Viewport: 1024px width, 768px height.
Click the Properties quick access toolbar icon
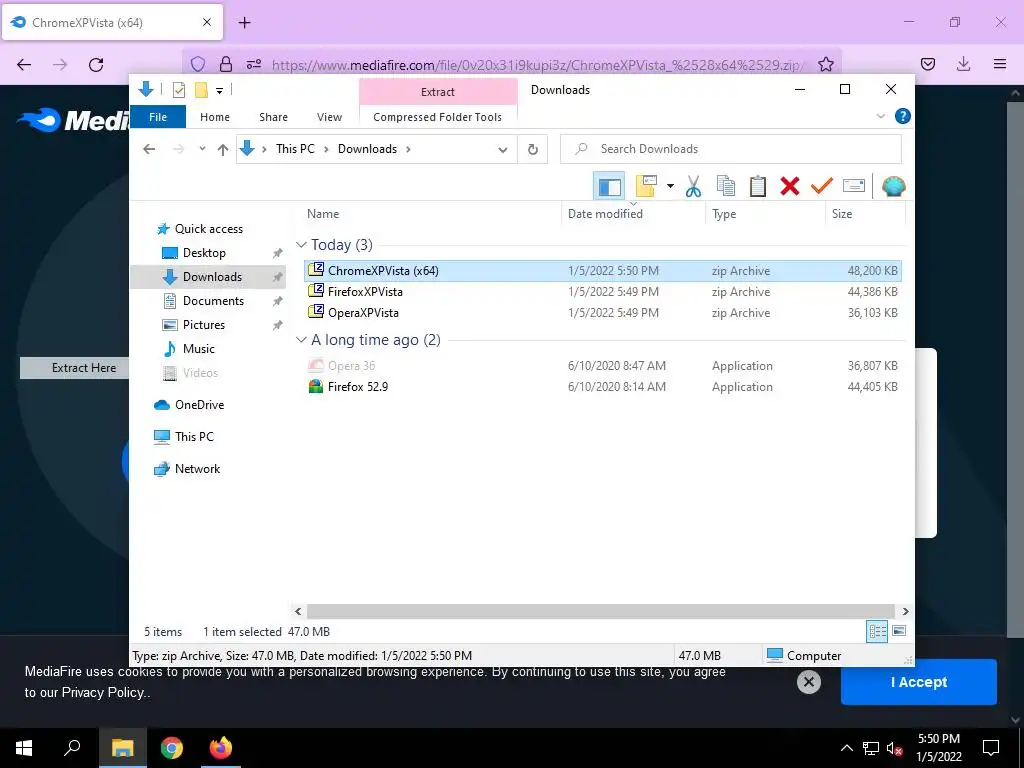click(x=179, y=90)
